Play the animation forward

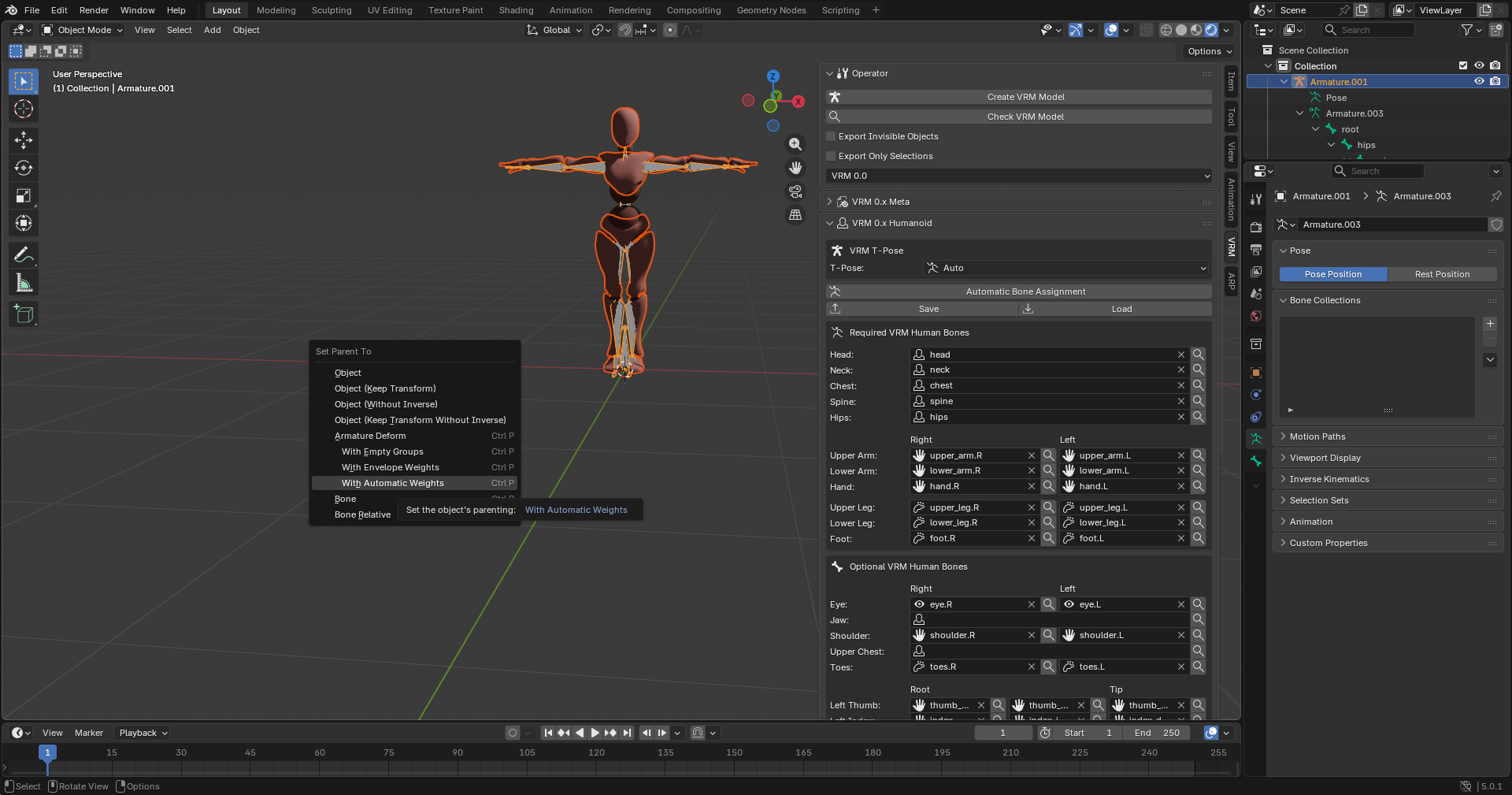point(595,733)
